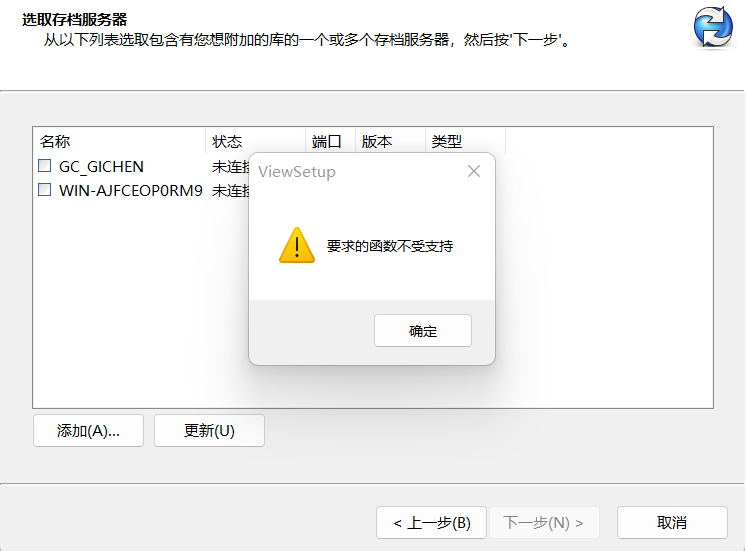Click the 要求的函数不受支持 message text
This screenshot has height=551, width=746.
(390, 246)
